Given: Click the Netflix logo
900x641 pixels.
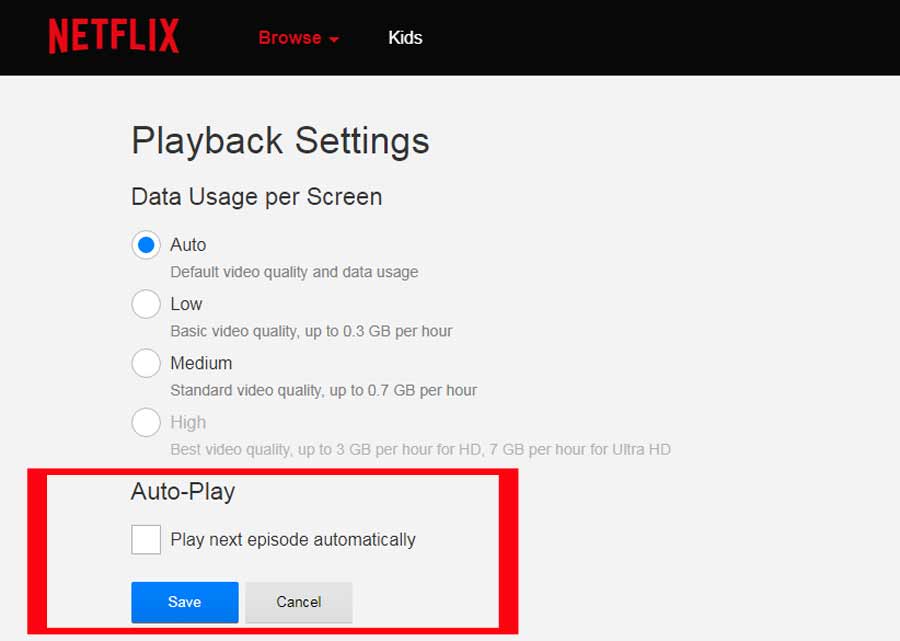Looking at the screenshot, I should [x=114, y=36].
